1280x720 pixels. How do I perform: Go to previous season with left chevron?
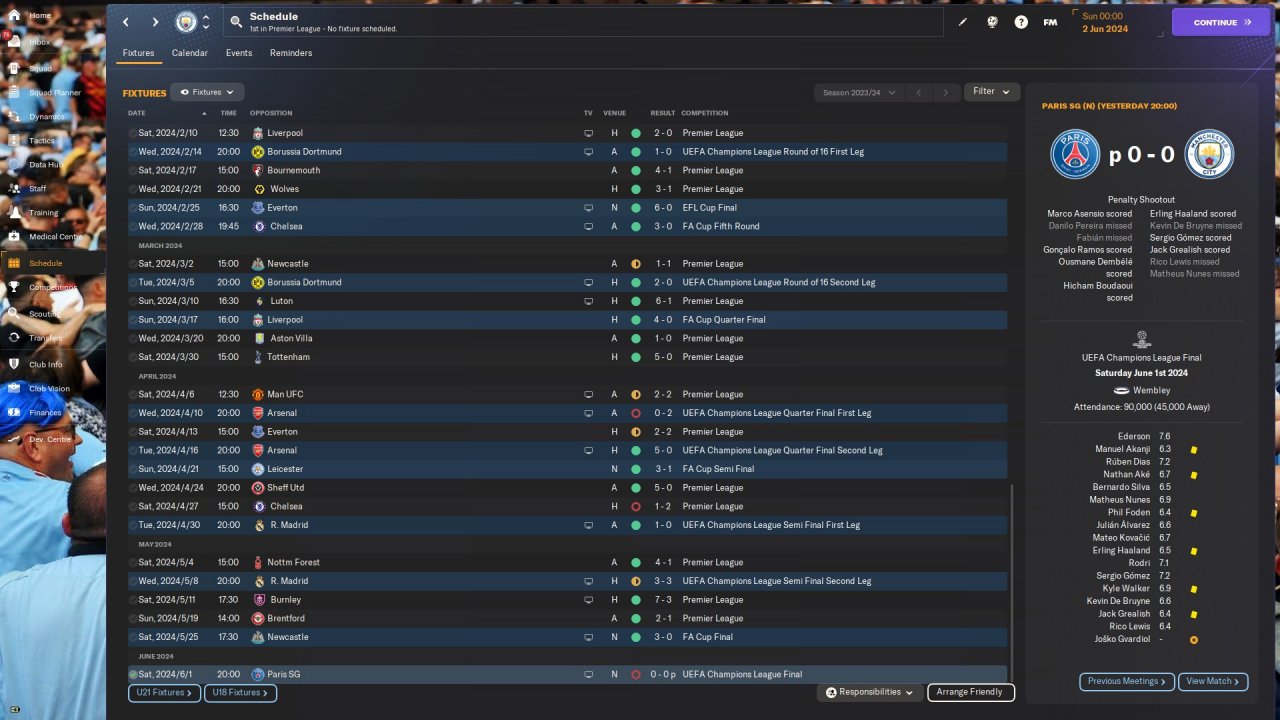pos(919,93)
